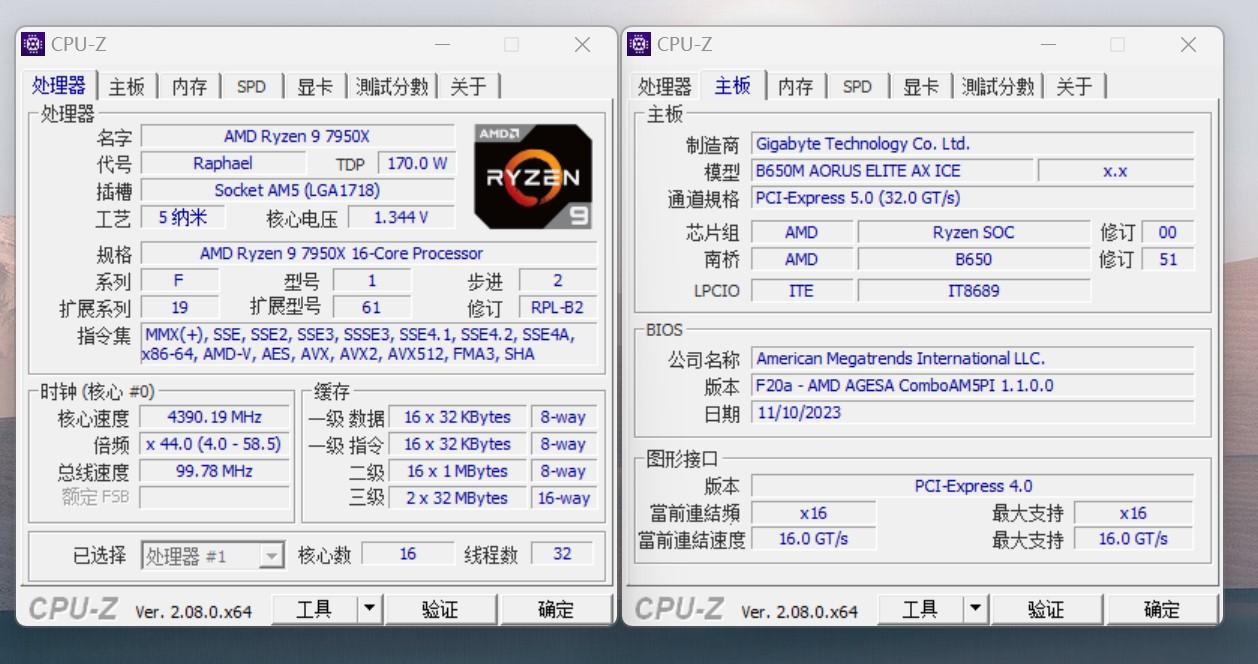Click the 工艺 value 5 纳米
This screenshot has width=1258, height=664.
tap(183, 217)
